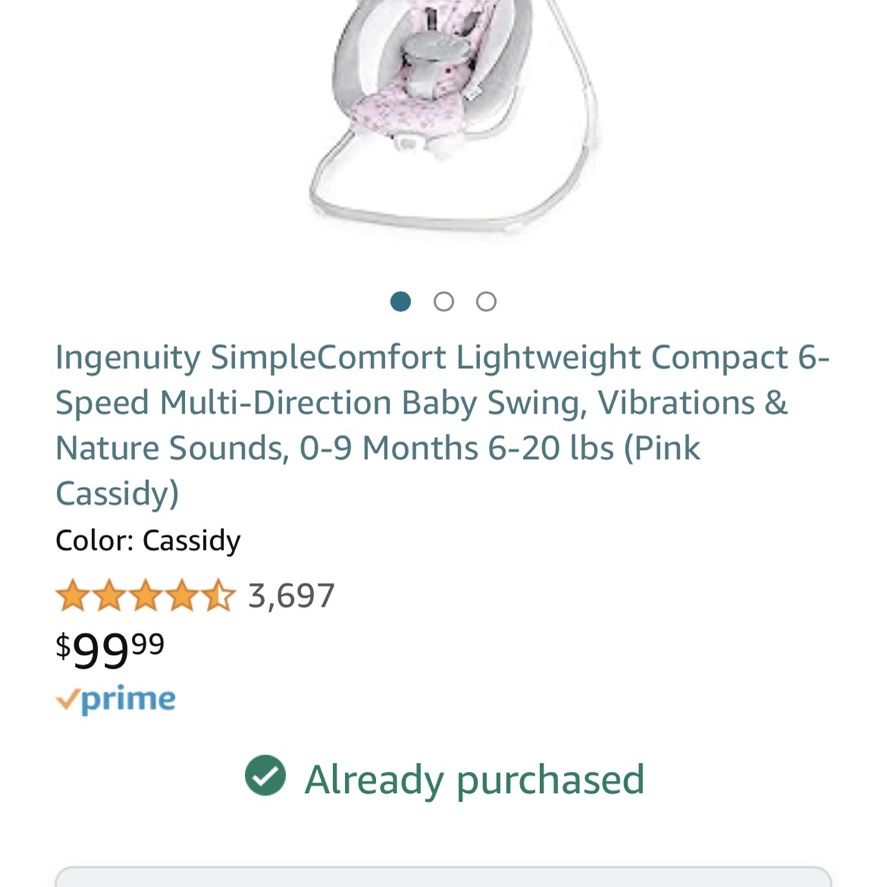Screen dimensions: 887x887
Task: Click the first gold star
Action: (73, 595)
